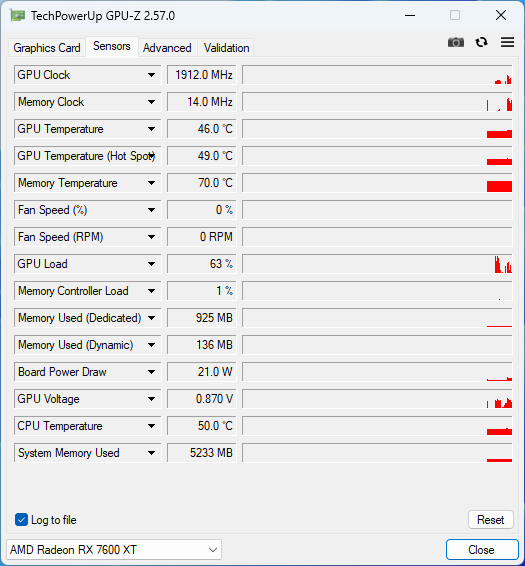Click the 1912.0 MHz GPU Clock value

[x=201, y=75]
